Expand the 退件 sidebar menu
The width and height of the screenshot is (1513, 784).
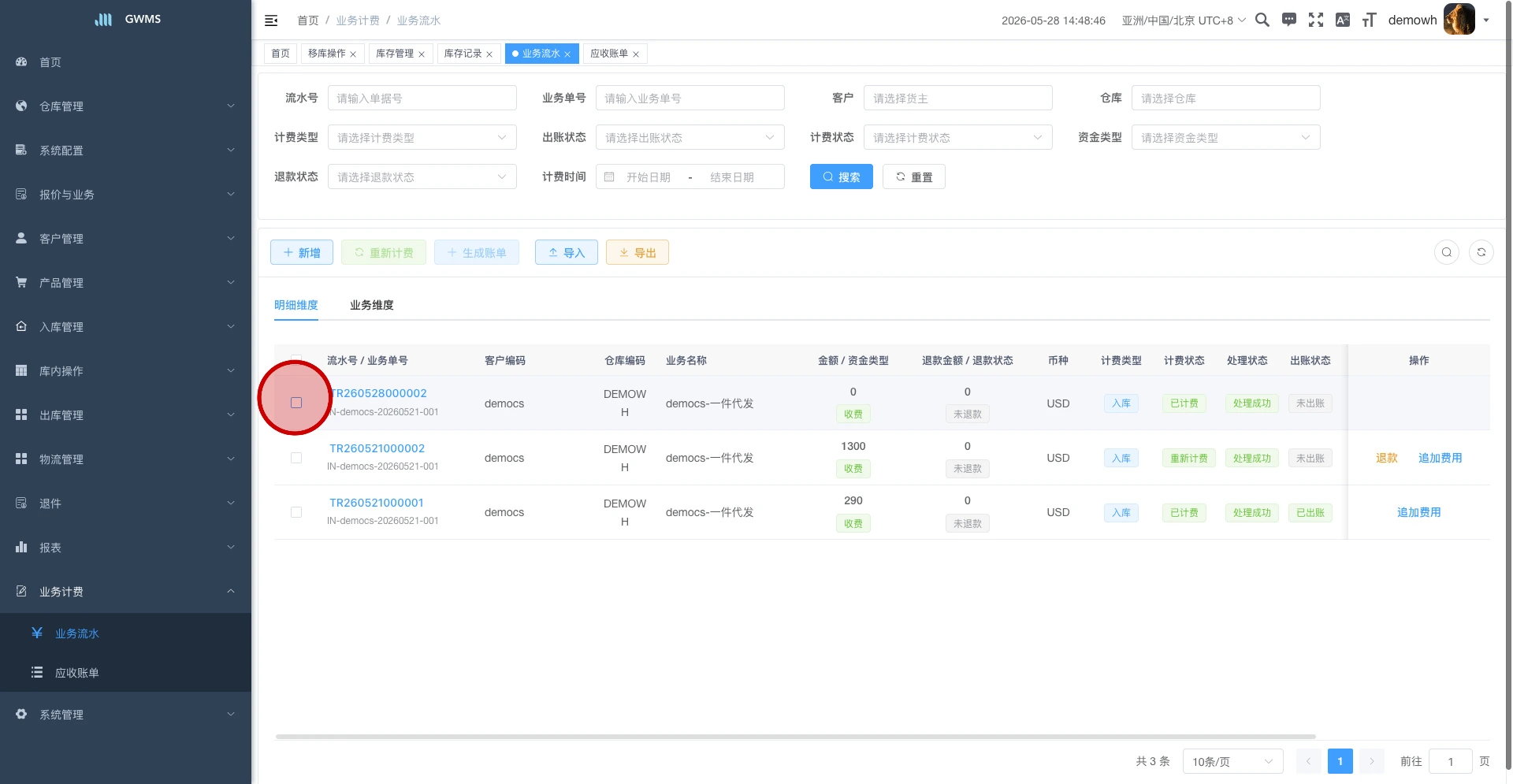[125, 503]
